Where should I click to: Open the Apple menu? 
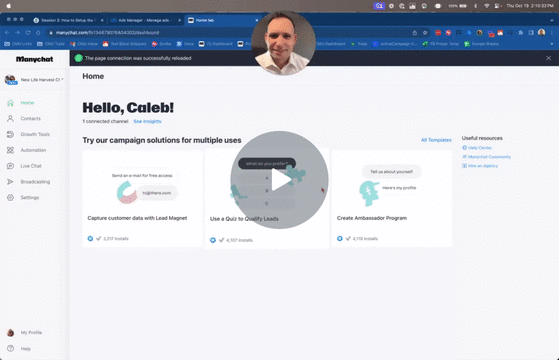pyautogui.click(x=9, y=6)
